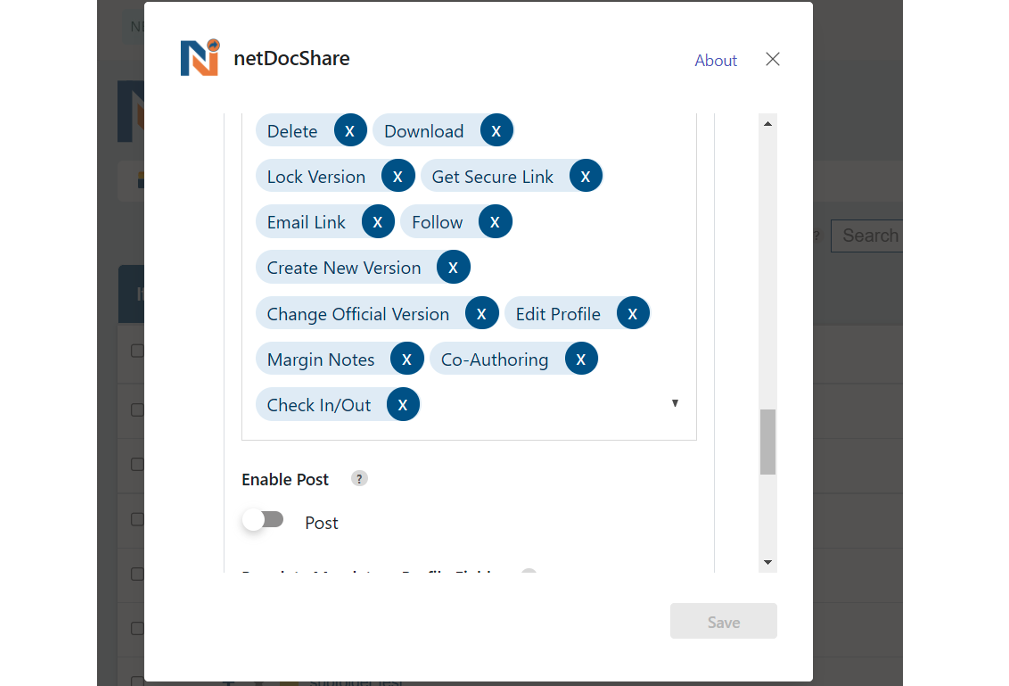Remove the Get Secure Link tag
1009x686 pixels.
click(x=586, y=176)
